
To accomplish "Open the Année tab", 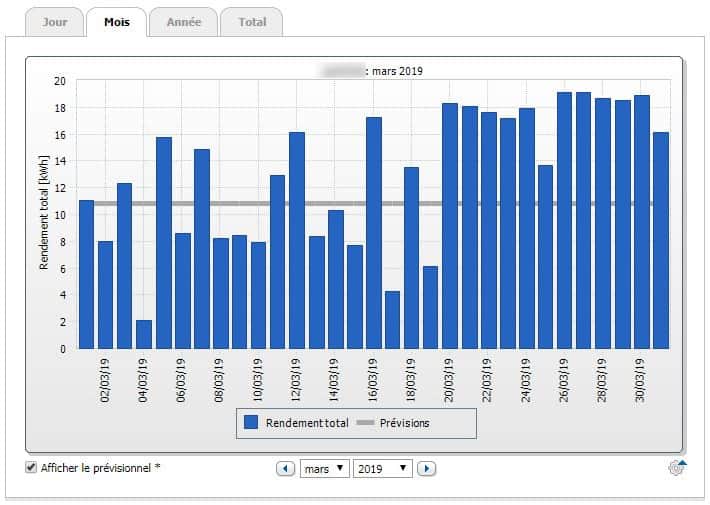I will click(x=184, y=22).
